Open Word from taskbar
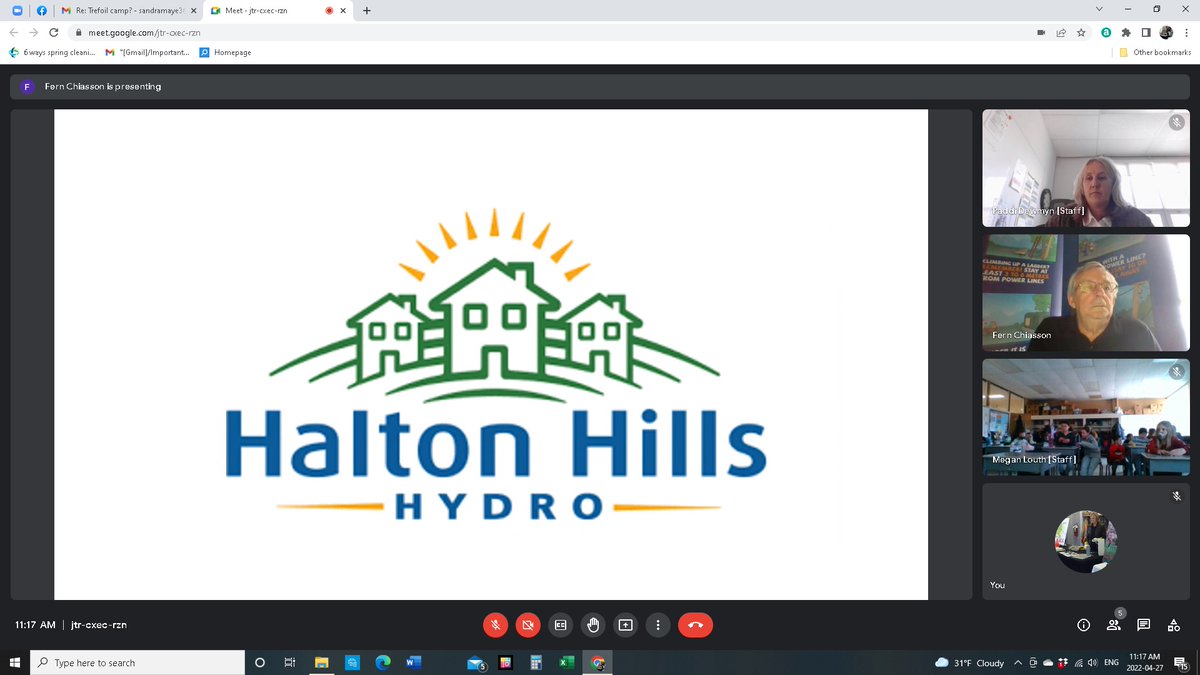Image resolution: width=1200 pixels, height=675 pixels. (x=412, y=662)
